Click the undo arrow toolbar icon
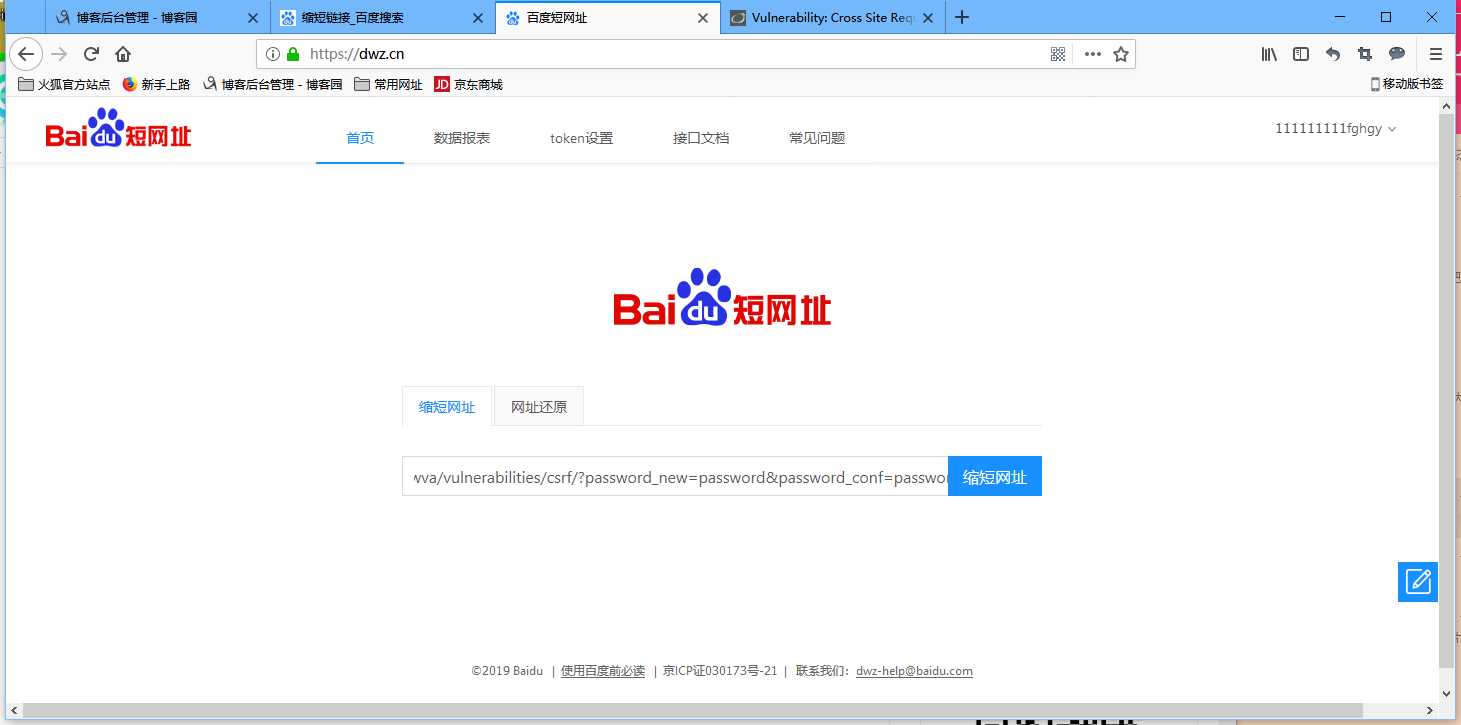This screenshot has height=725, width=1461. [x=1333, y=54]
